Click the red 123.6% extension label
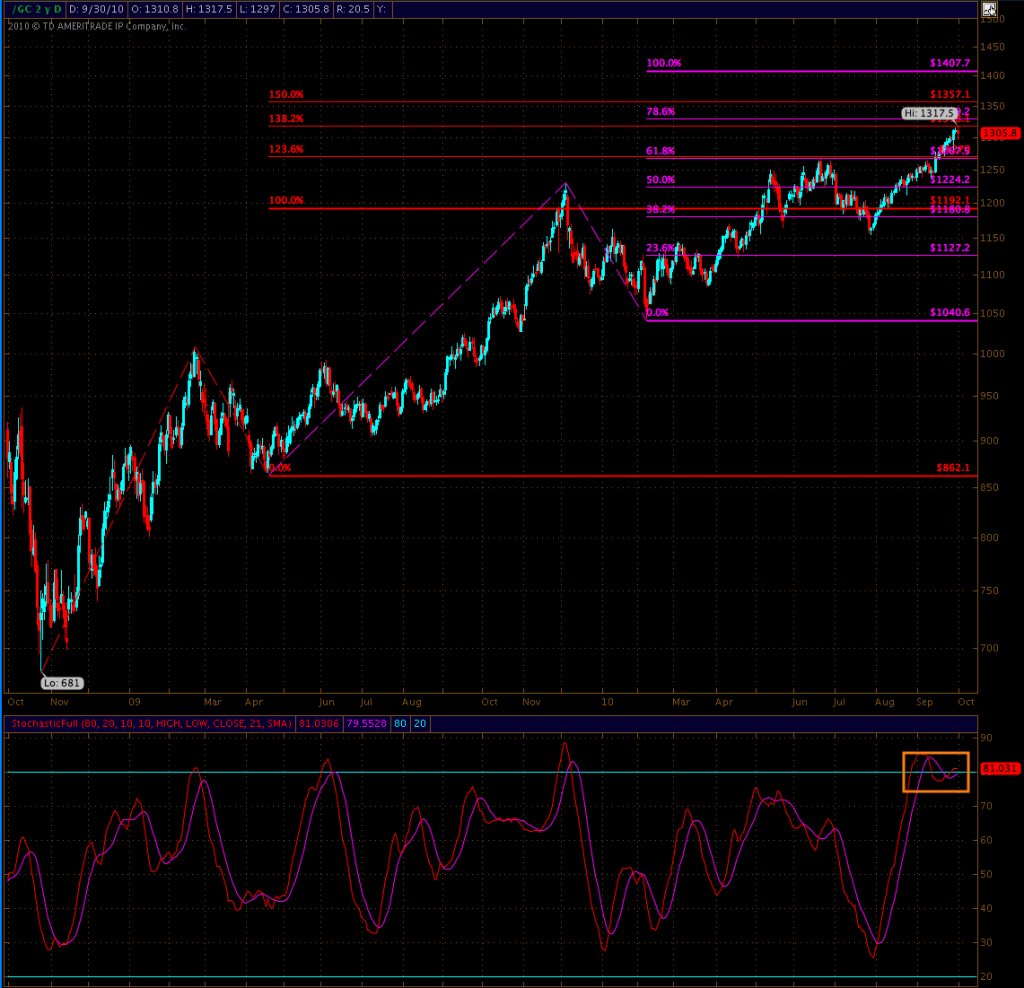The width and height of the screenshot is (1024, 988). (x=285, y=149)
